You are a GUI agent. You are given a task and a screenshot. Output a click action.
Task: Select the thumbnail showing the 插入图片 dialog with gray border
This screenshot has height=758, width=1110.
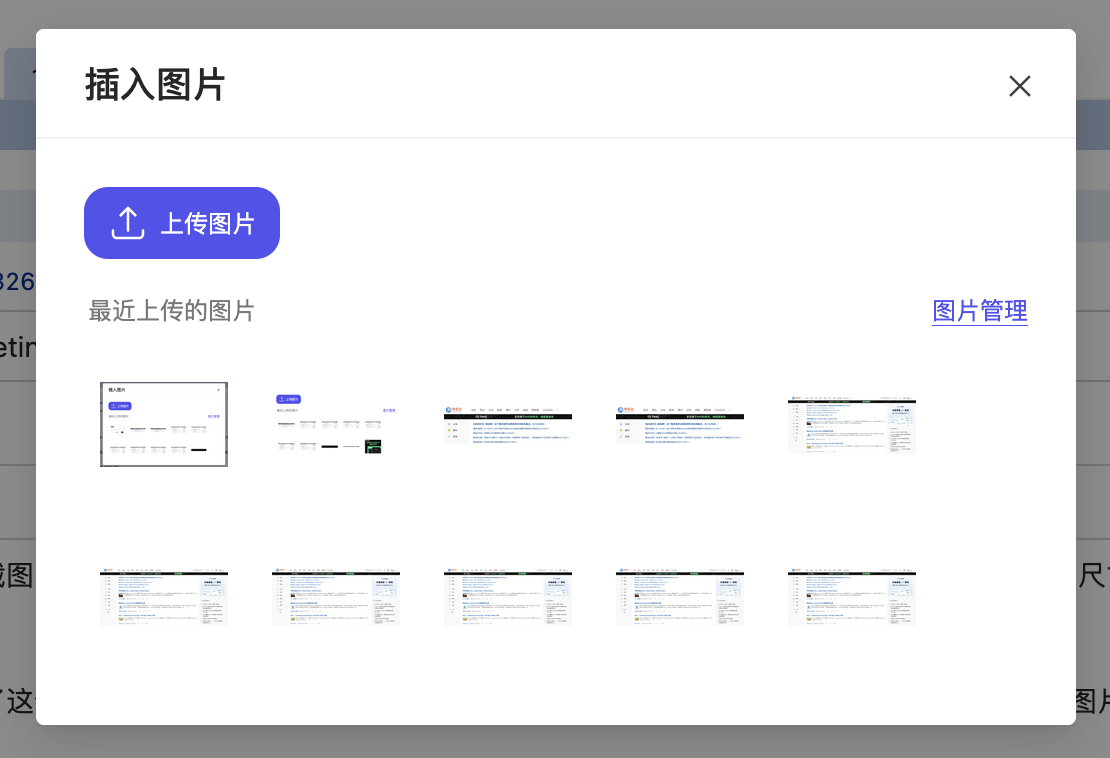tap(164, 424)
